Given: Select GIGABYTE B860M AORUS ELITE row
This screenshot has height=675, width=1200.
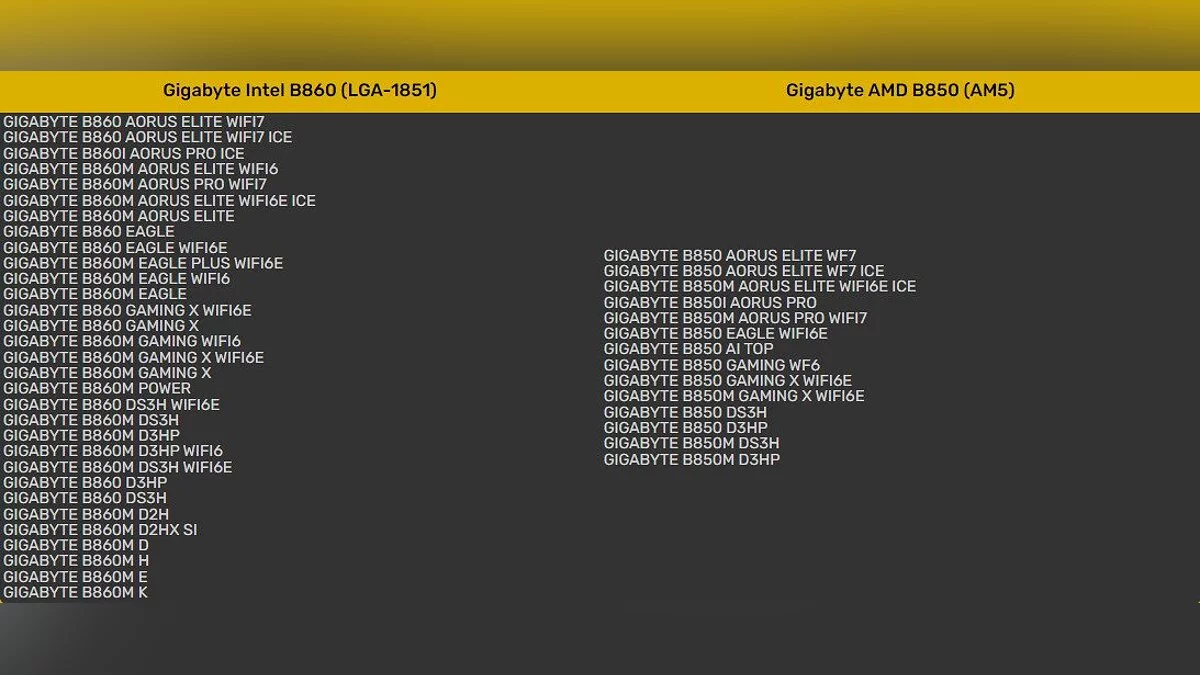Looking at the screenshot, I should point(119,216).
